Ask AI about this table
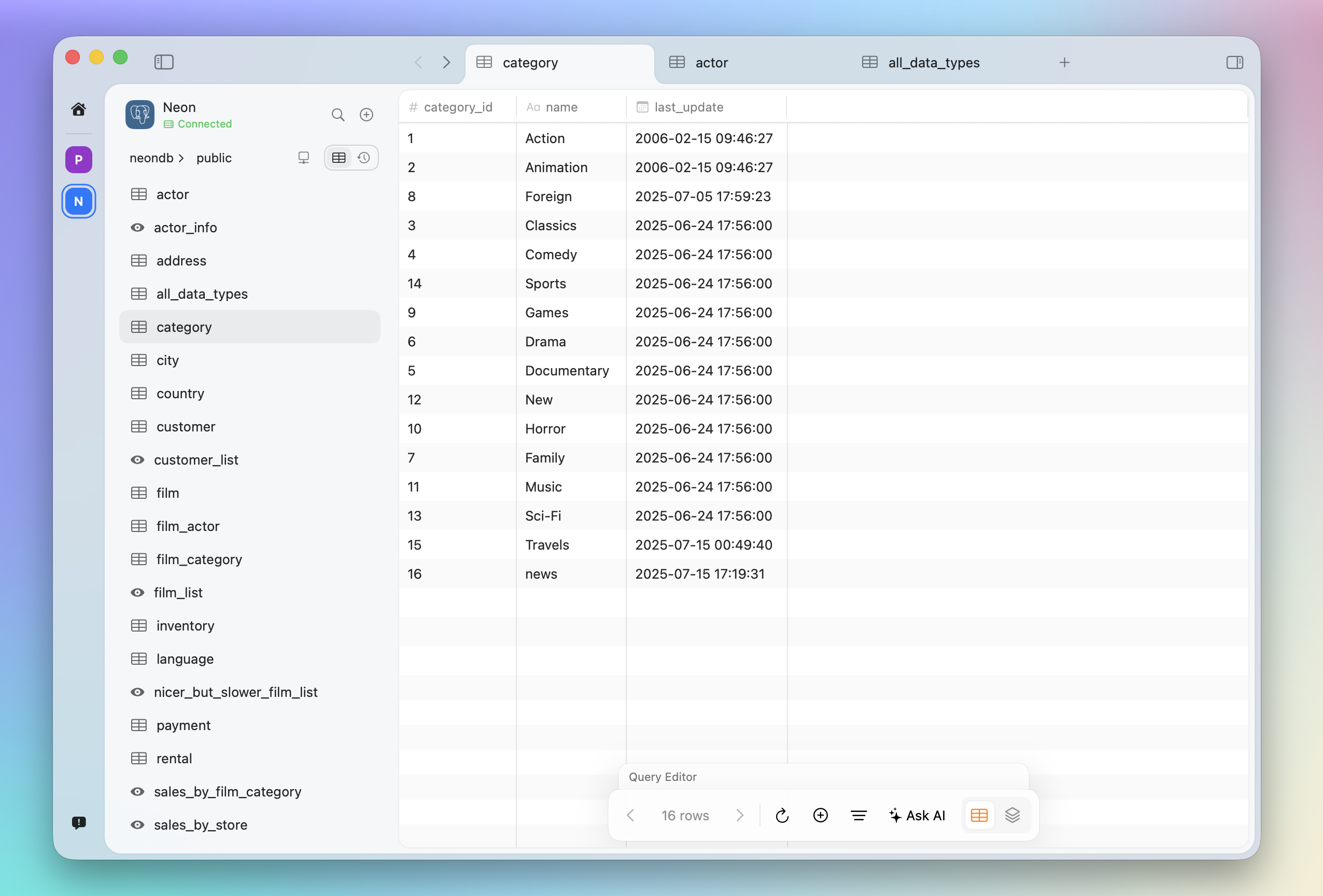This screenshot has height=896, width=1323. coord(917,815)
